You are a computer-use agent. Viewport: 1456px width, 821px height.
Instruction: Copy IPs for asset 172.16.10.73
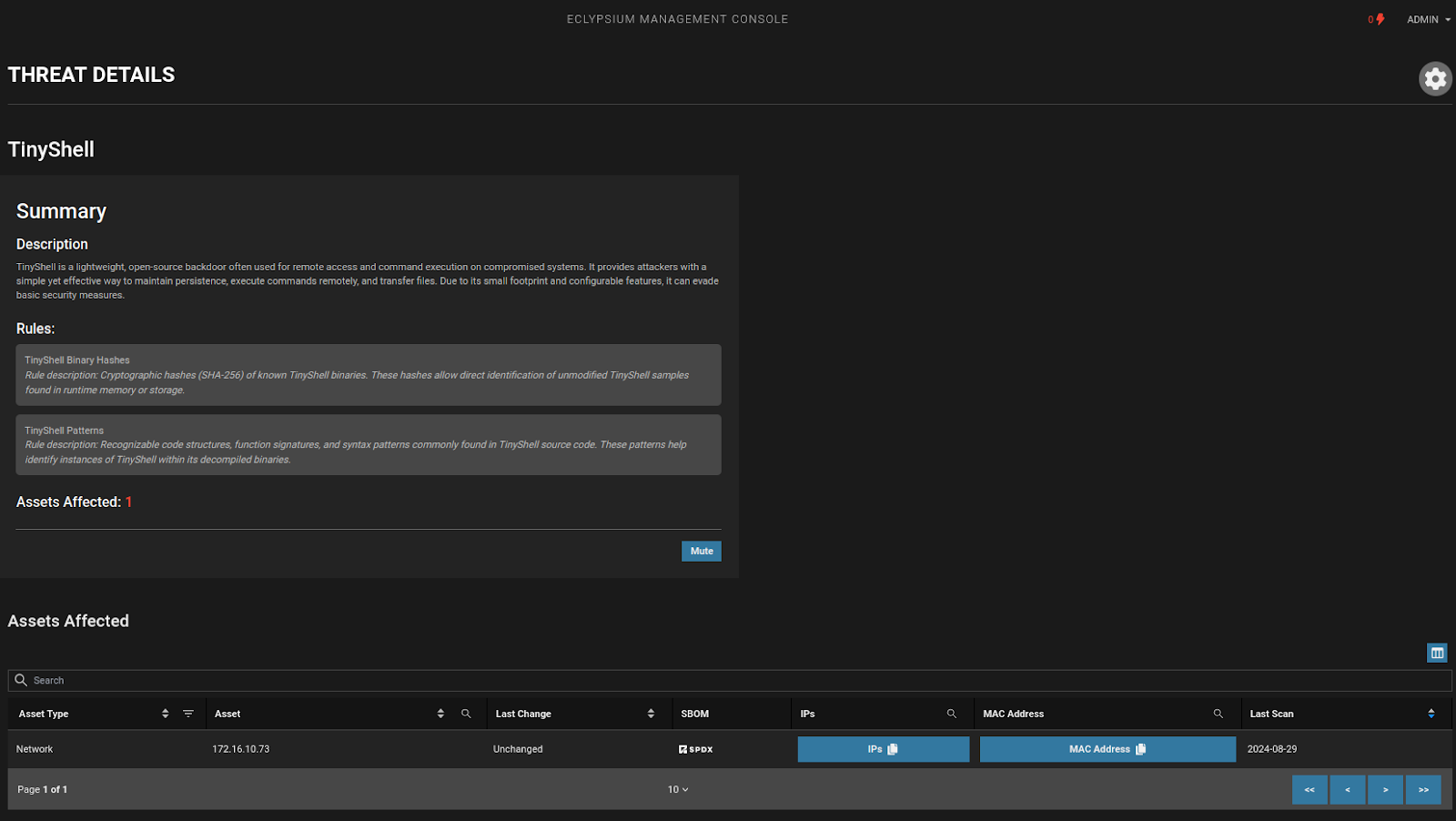click(x=884, y=749)
